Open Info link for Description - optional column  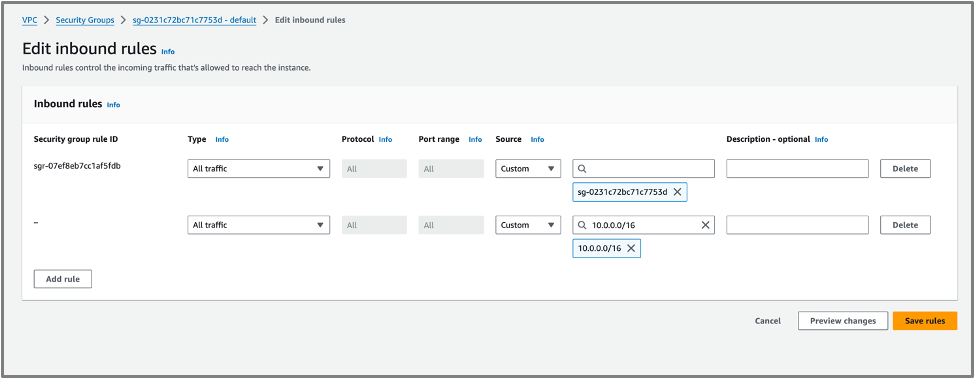(x=821, y=140)
